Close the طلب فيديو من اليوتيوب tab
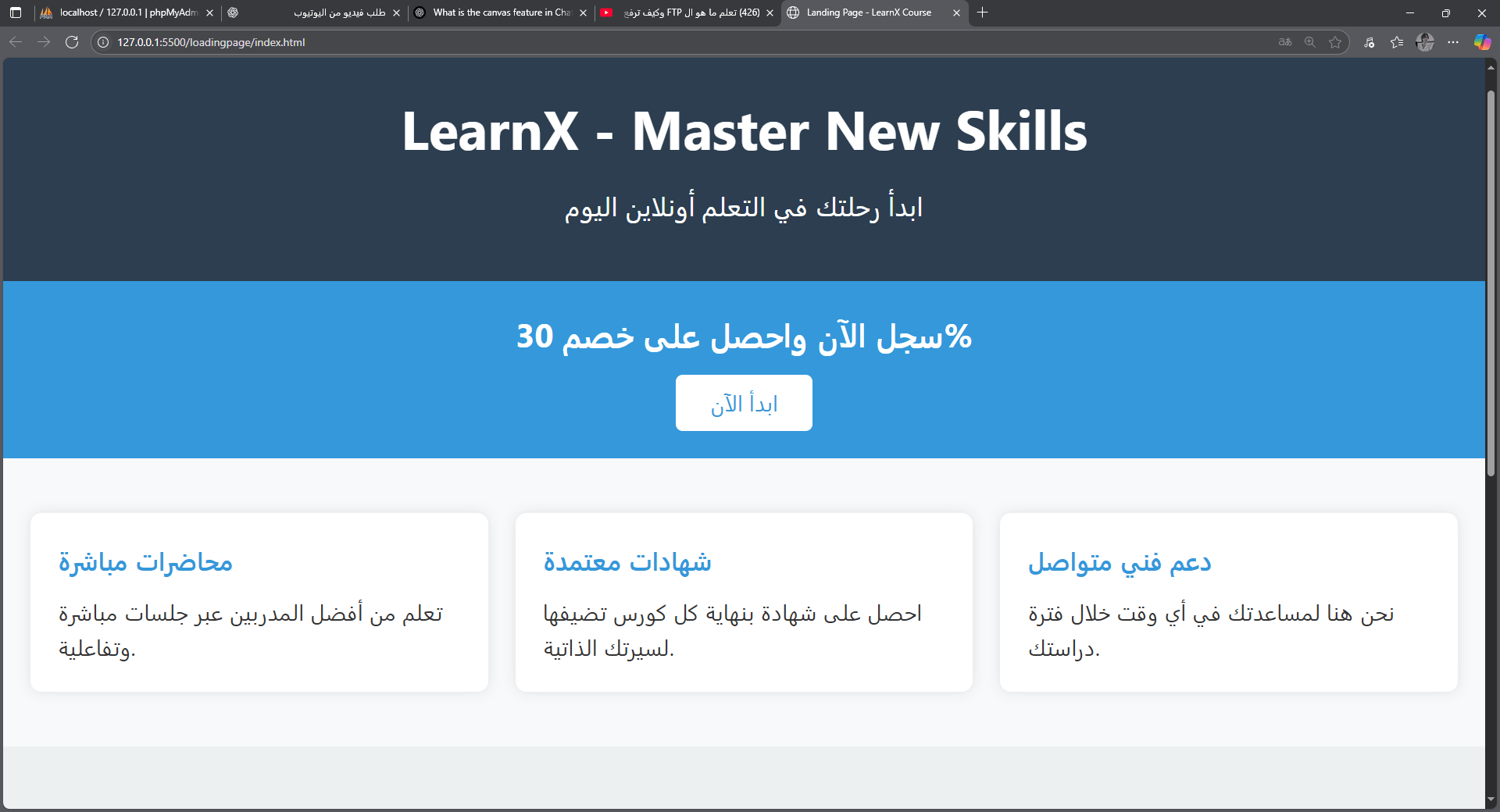The width and height of the screenshot is (1500, 812). pos(396,12)
